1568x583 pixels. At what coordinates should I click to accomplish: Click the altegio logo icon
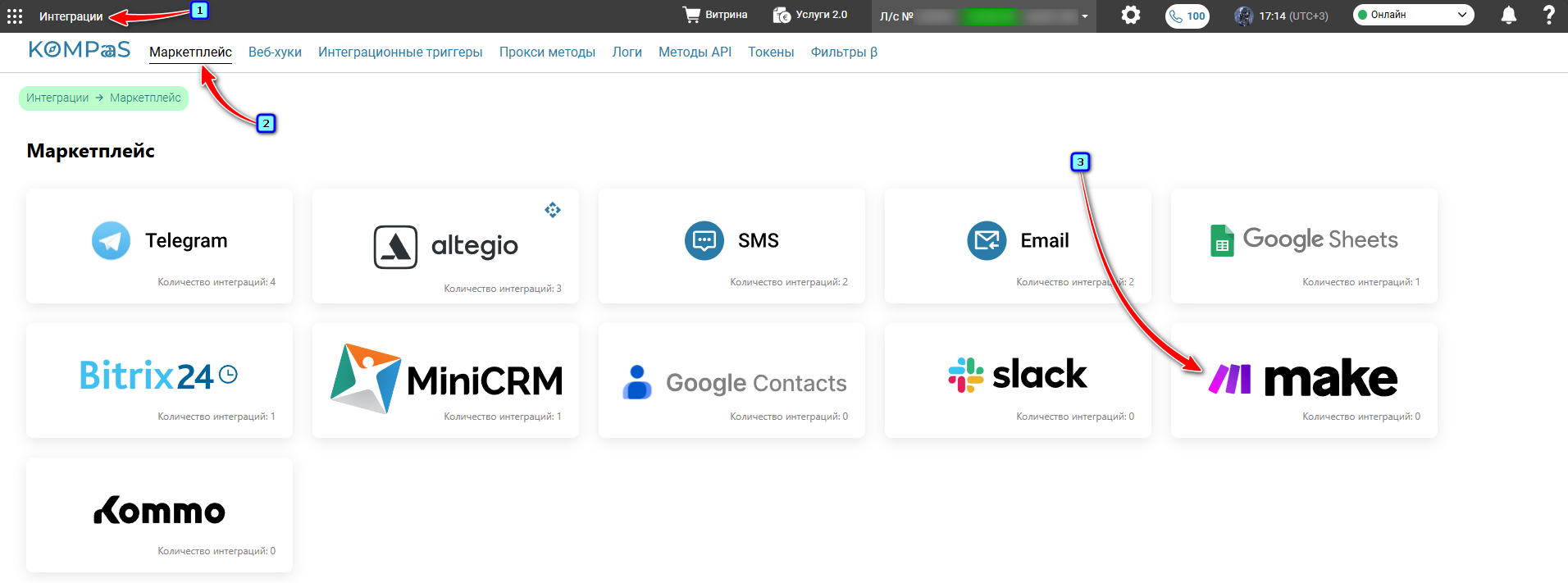pyautogui.click(x=395, y=247)
